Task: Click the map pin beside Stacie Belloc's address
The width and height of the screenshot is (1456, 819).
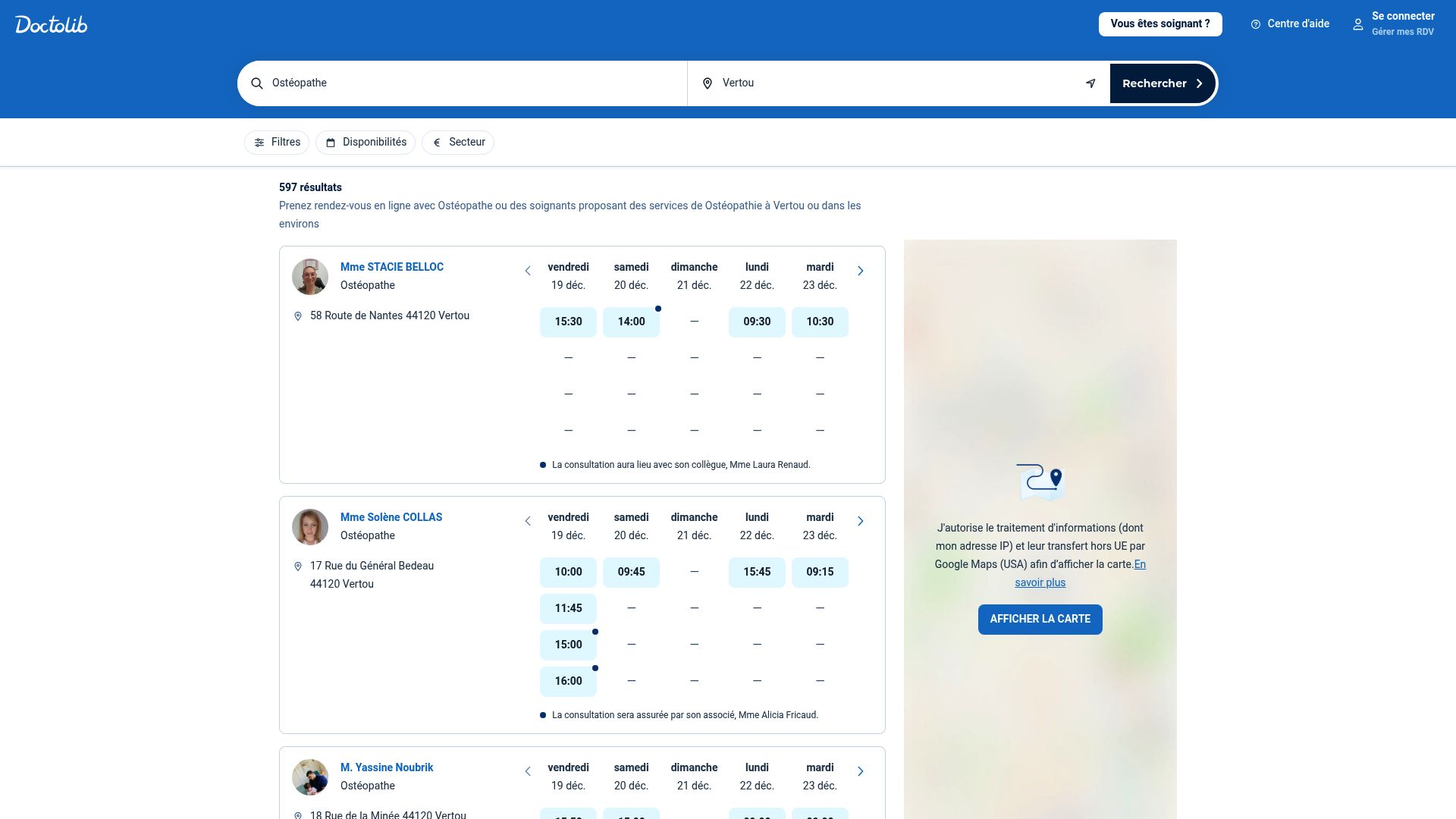Action: point(297,315)
